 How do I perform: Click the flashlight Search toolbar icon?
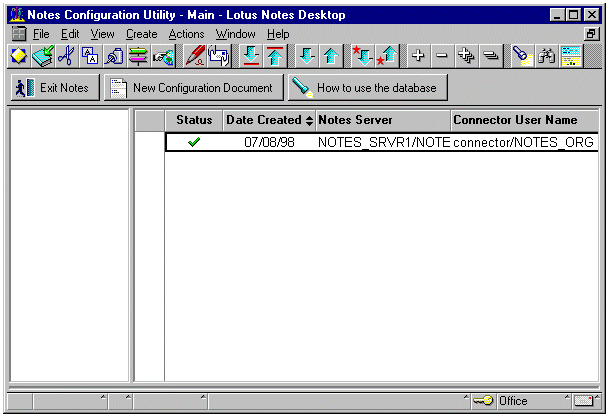point(521,56)
